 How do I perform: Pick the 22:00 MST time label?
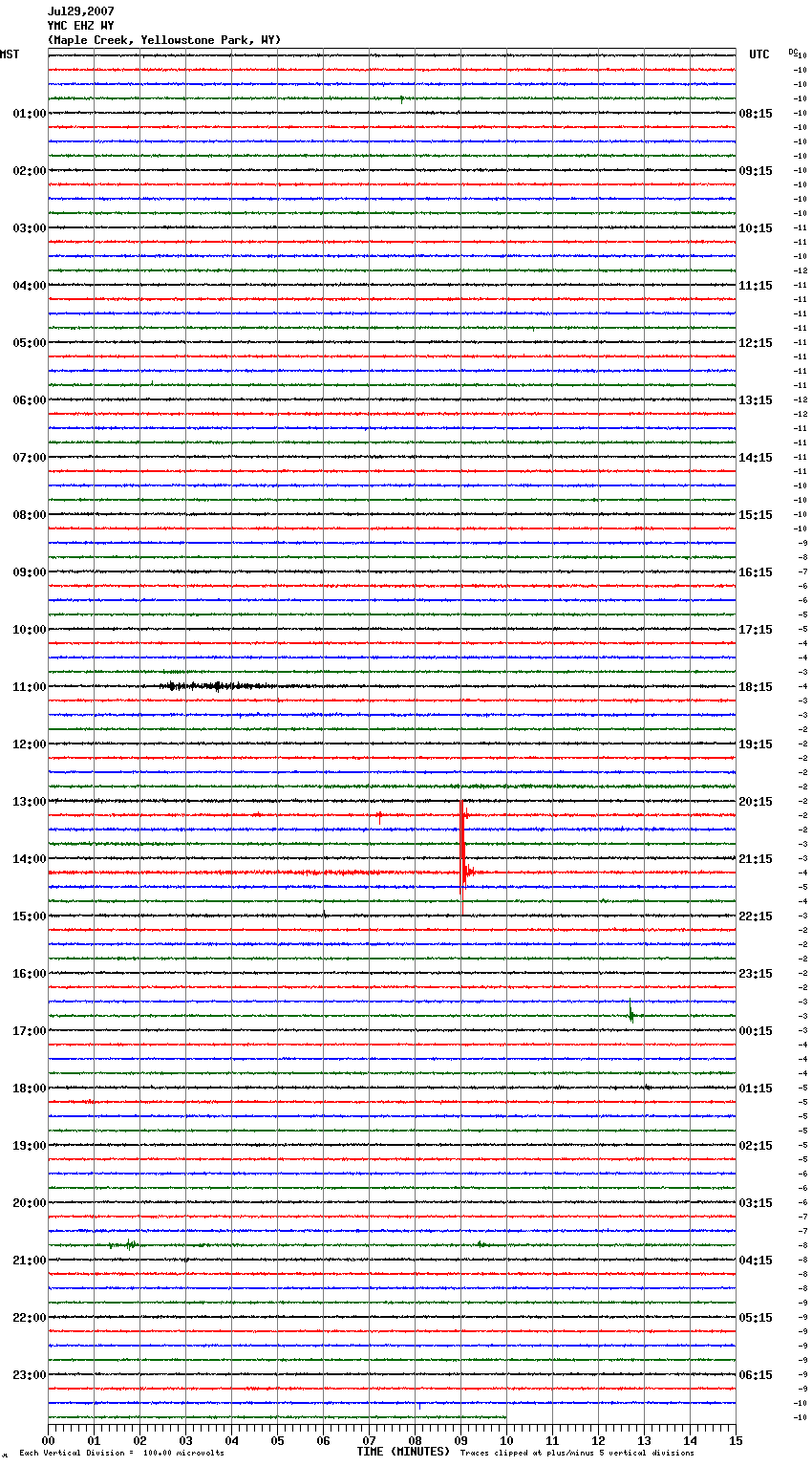pos(30,1318)
